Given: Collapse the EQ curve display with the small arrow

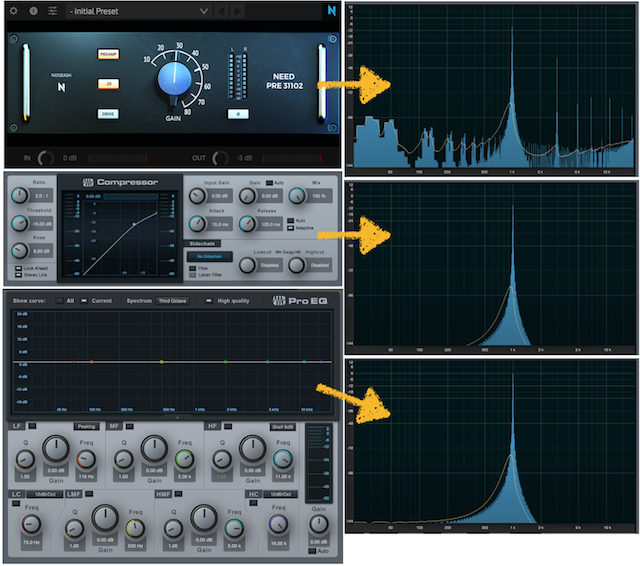Looking at the screenshot, I should 177,417.
